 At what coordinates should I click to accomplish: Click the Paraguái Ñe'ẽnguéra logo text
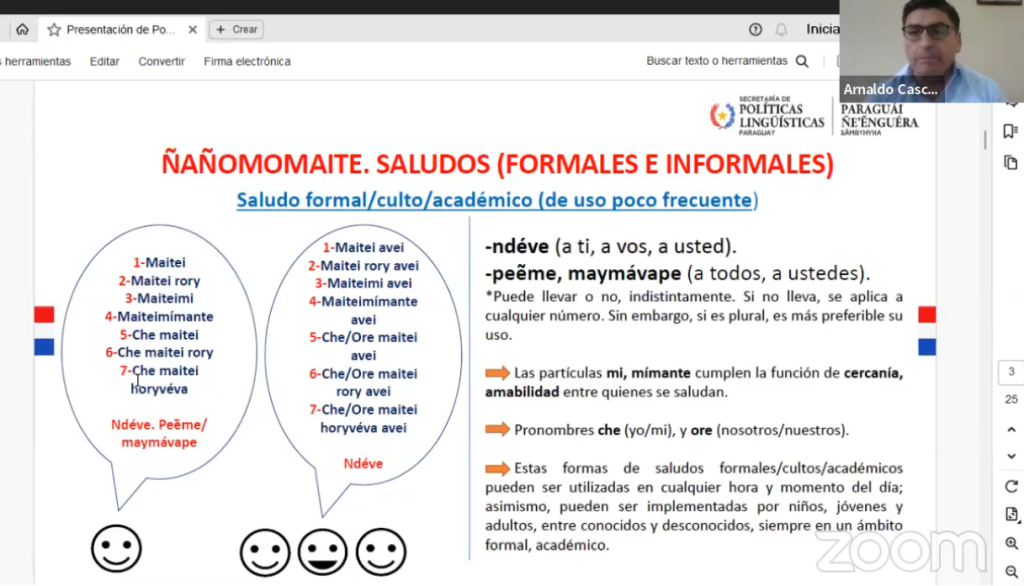(879, 119)
